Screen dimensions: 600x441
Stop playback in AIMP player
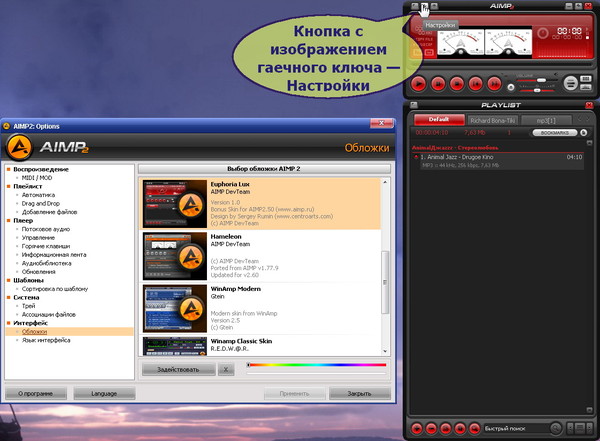(457, 83)
